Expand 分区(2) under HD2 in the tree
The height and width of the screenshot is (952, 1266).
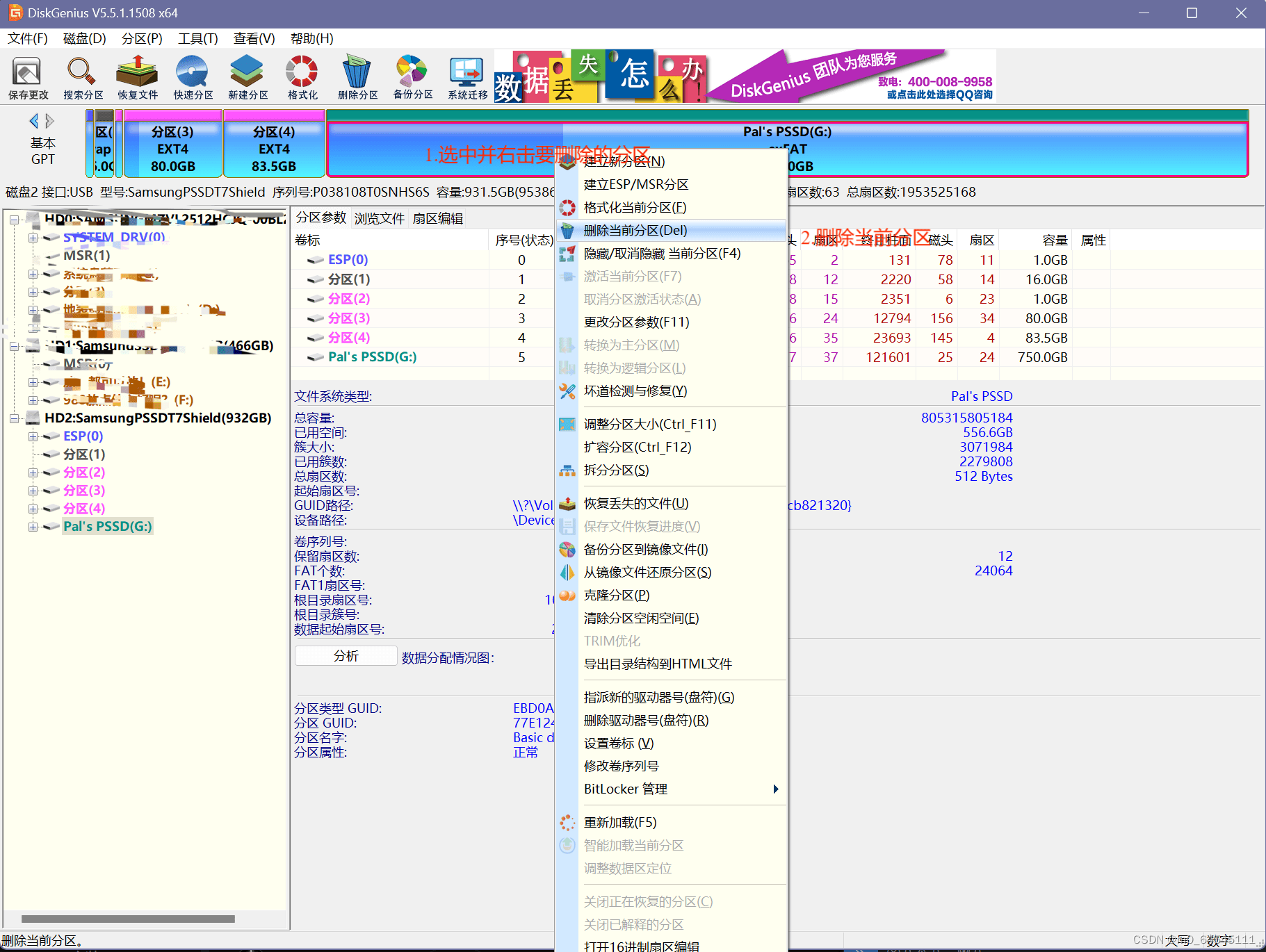coord(33,473)
